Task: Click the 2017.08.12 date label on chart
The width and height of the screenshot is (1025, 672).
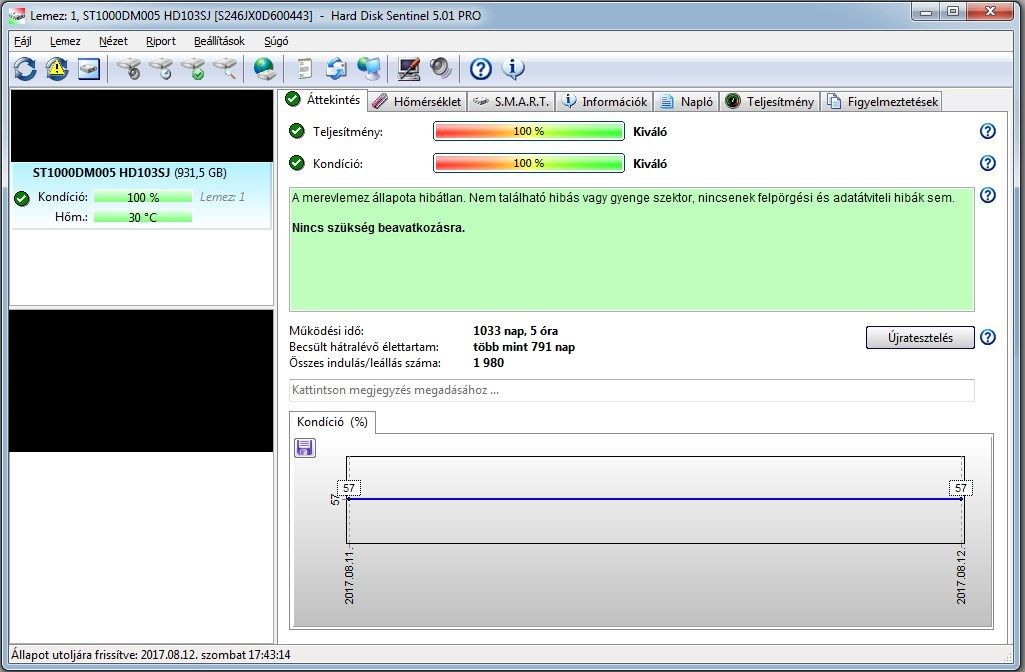Action: (961, 578)
